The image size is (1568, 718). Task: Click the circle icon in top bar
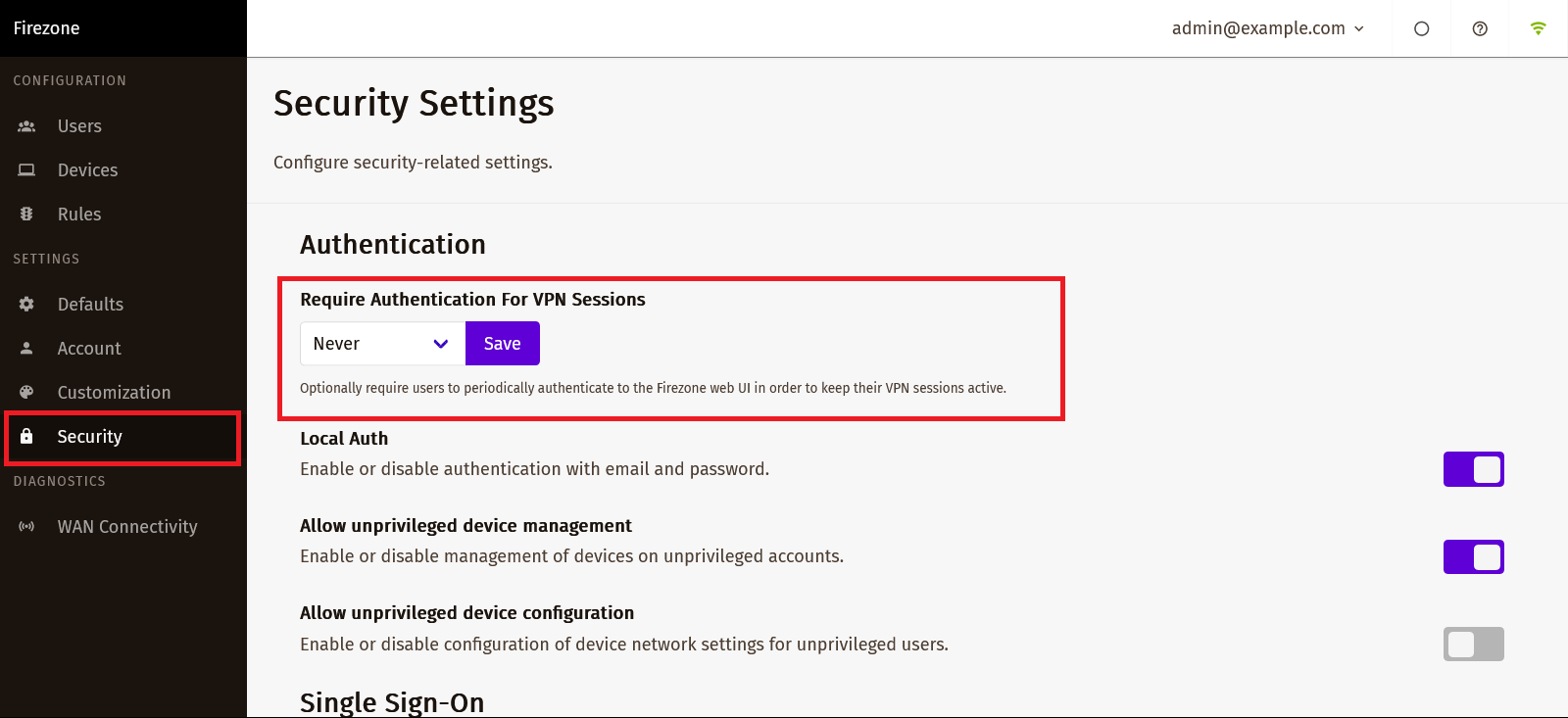[1422, 29]
